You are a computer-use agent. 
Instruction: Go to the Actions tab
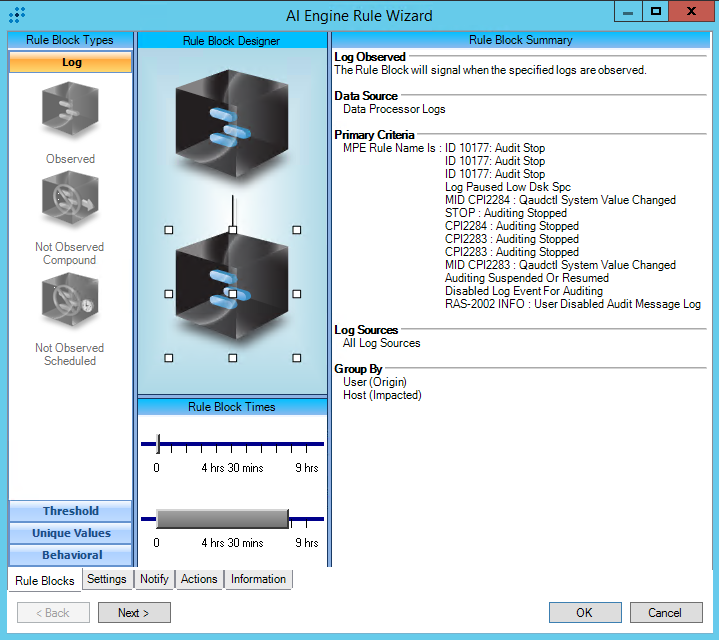199,579
